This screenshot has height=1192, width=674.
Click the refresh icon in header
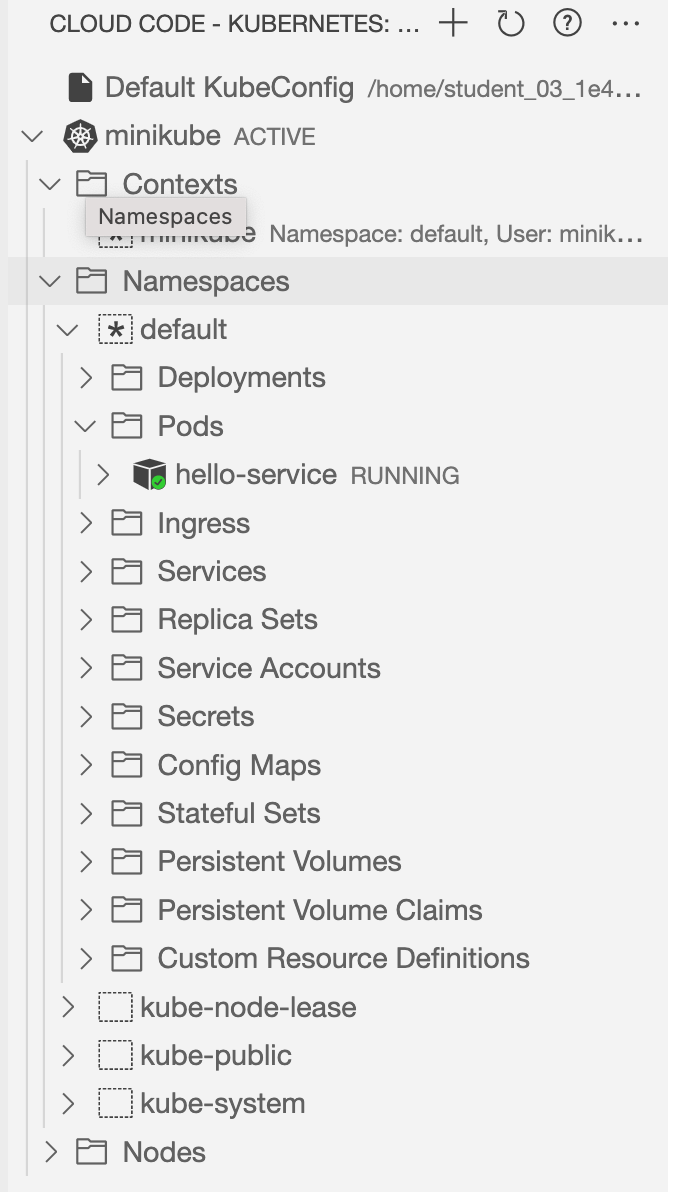511,23
